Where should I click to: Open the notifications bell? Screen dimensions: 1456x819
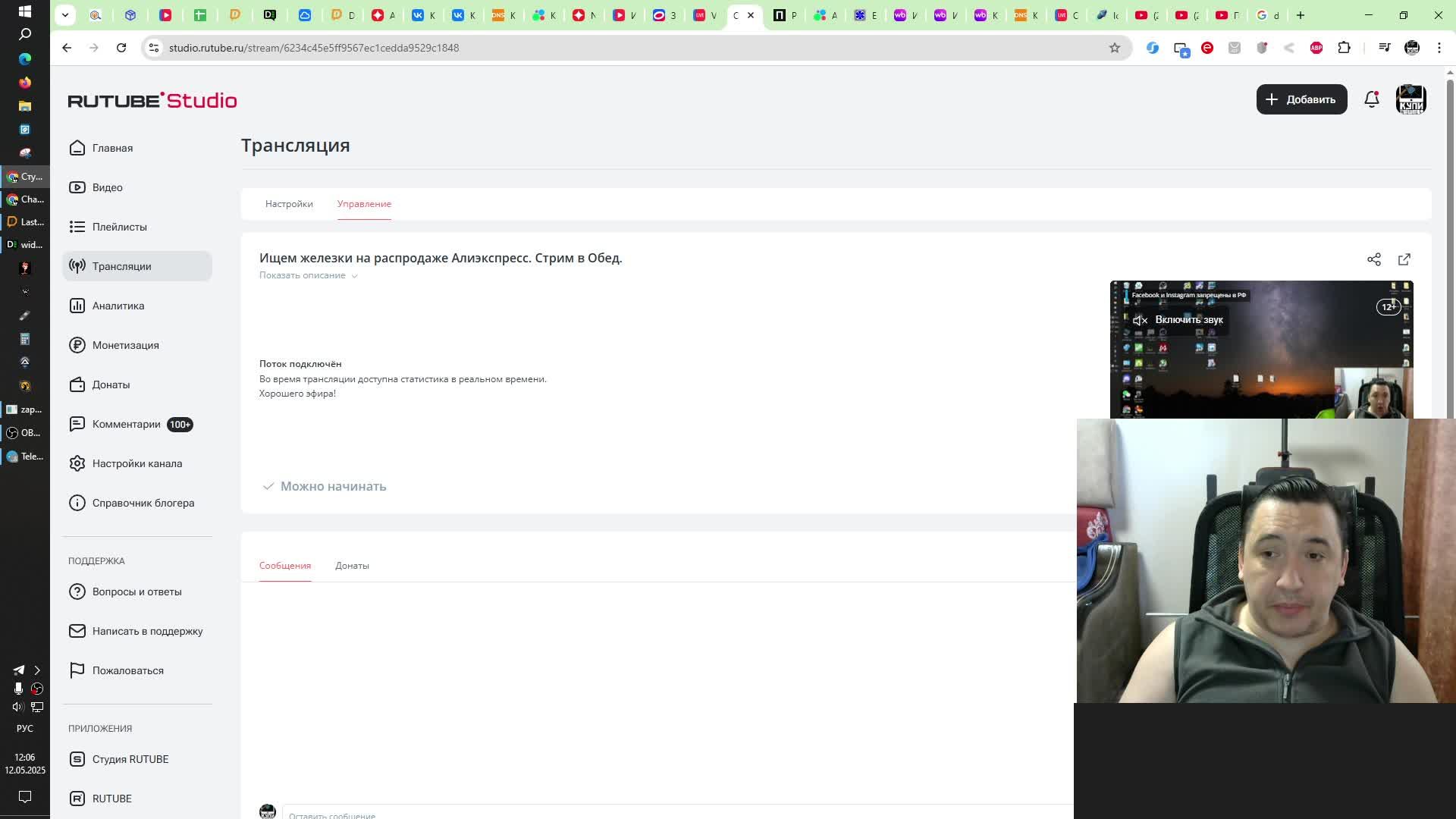pyautogui.click(x=1371, y=99)
